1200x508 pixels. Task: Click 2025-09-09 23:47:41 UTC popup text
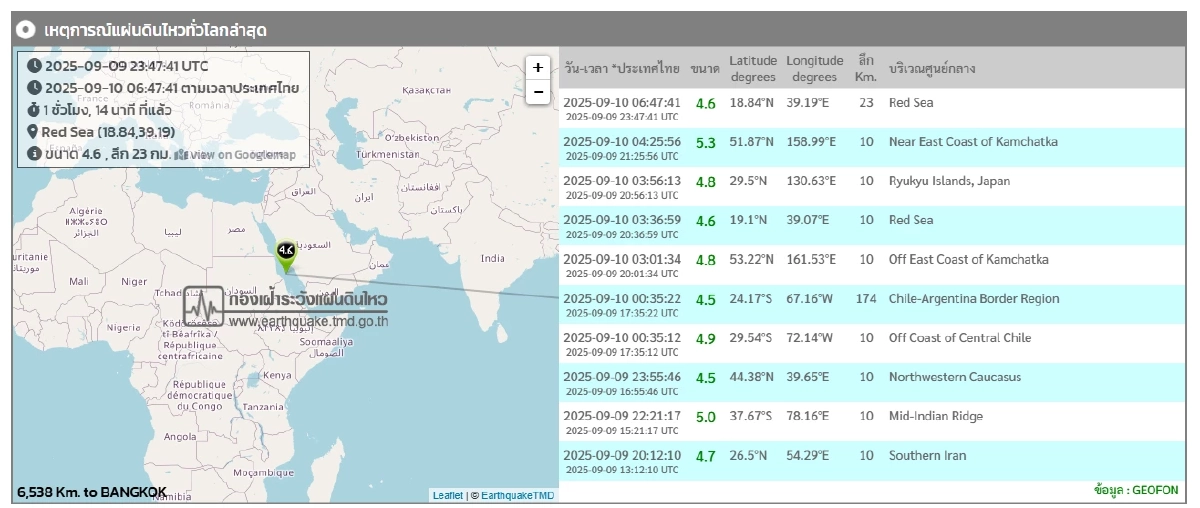[127, 66]
